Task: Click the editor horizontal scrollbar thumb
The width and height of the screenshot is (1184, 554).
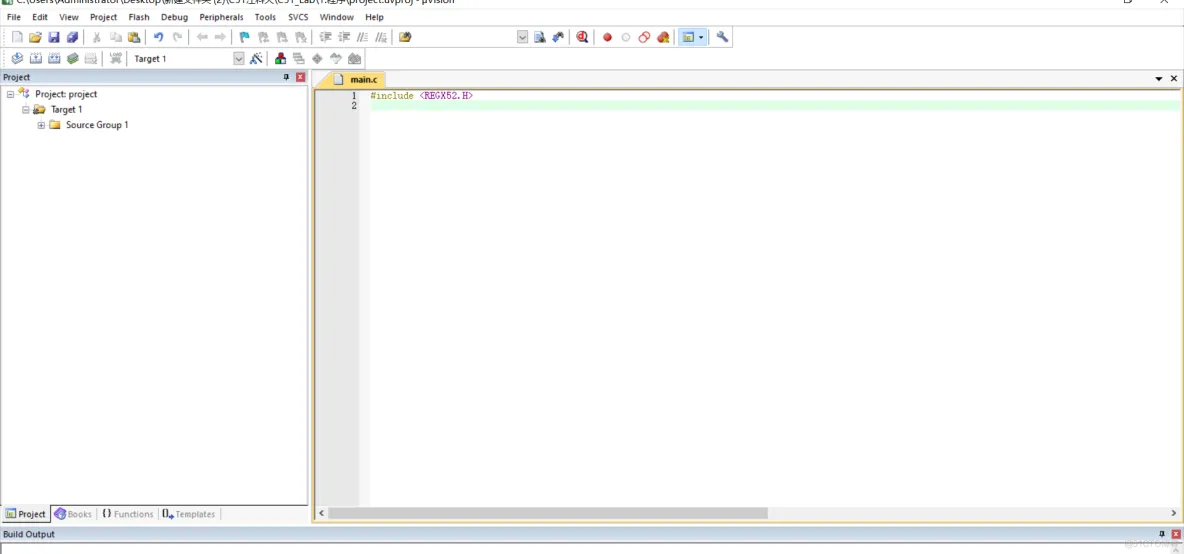Action: pos(548,513)
